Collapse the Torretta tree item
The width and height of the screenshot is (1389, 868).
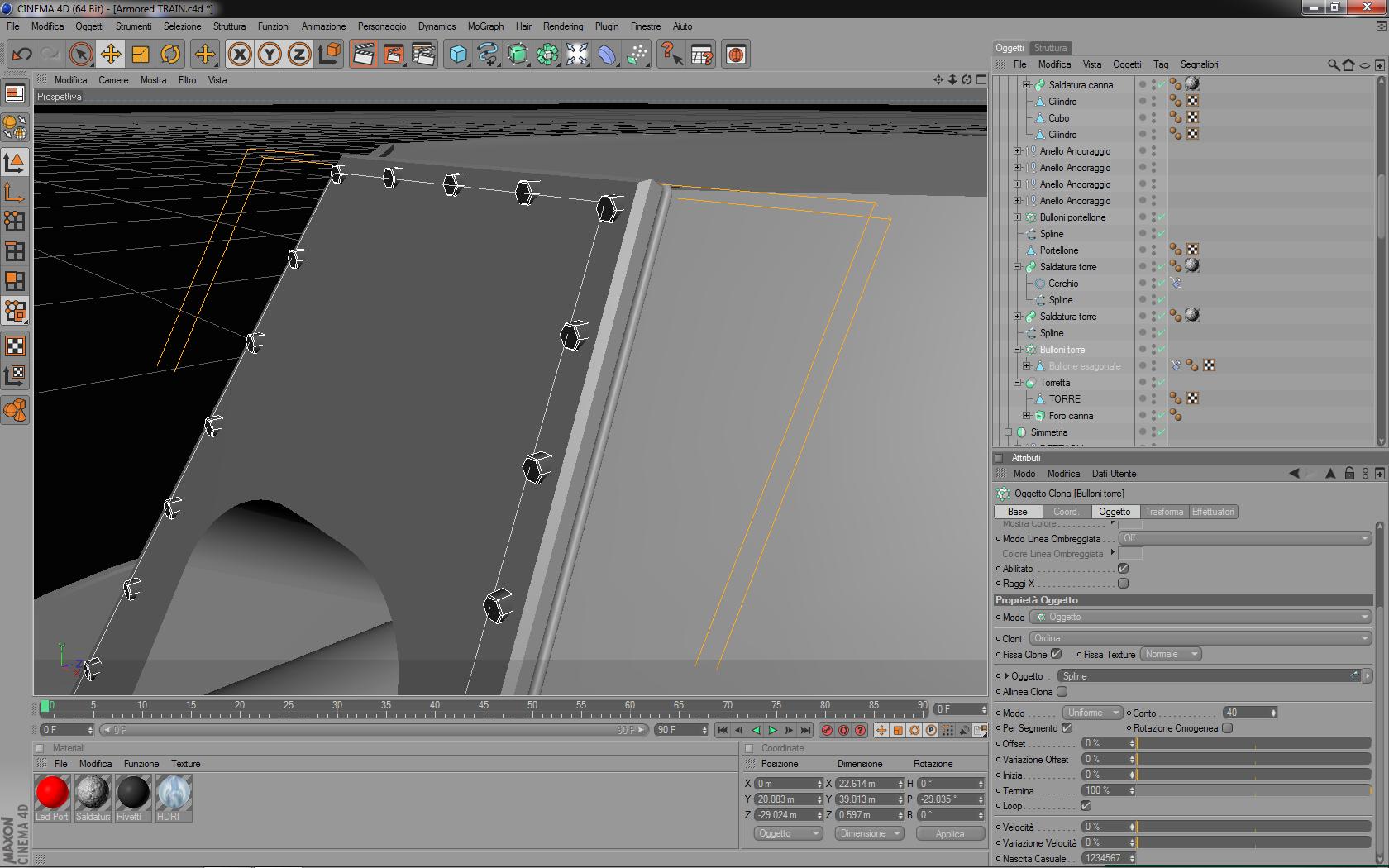[x=1018, y=383]
